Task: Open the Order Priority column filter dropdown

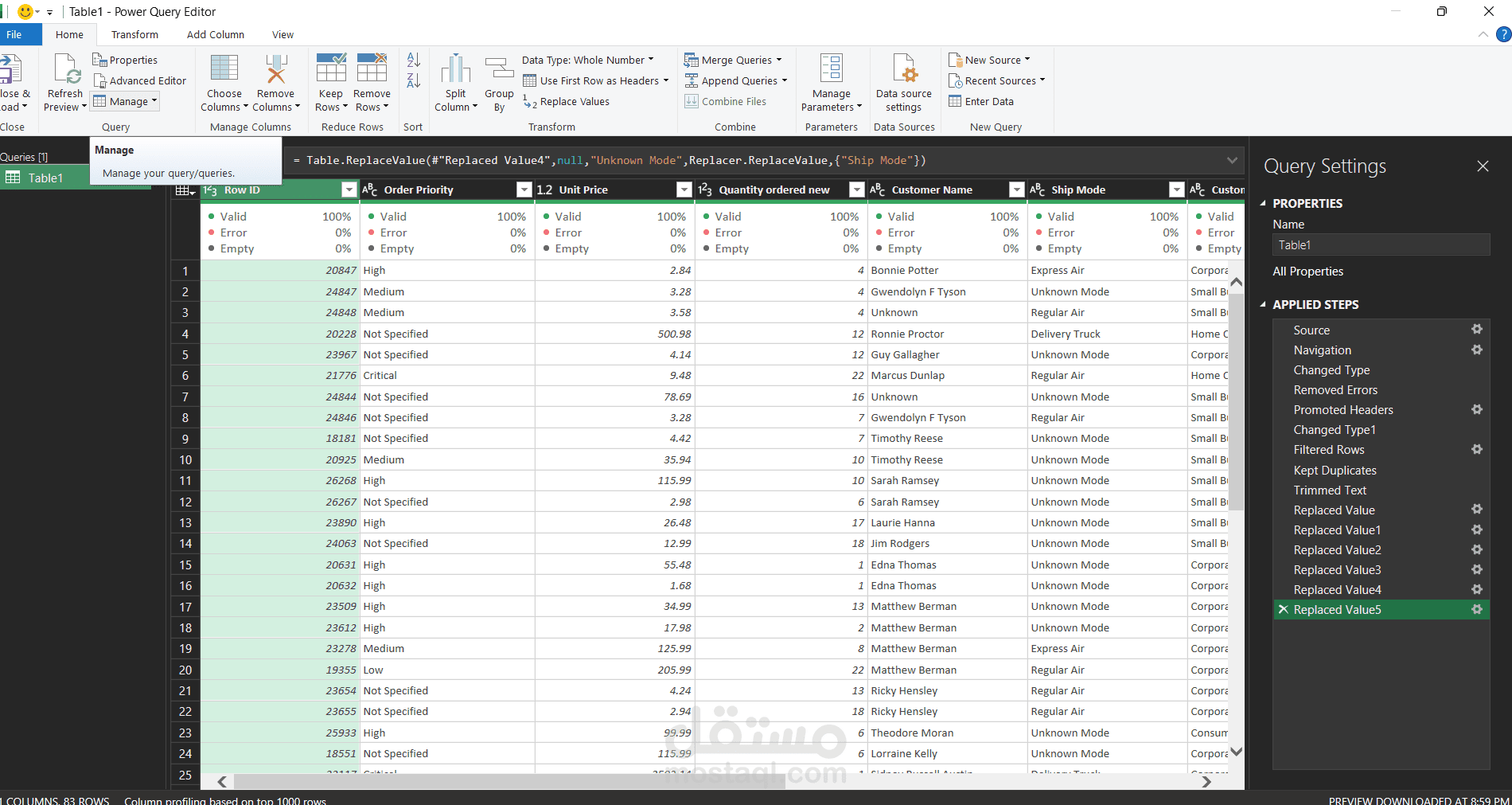Action: 524,190
